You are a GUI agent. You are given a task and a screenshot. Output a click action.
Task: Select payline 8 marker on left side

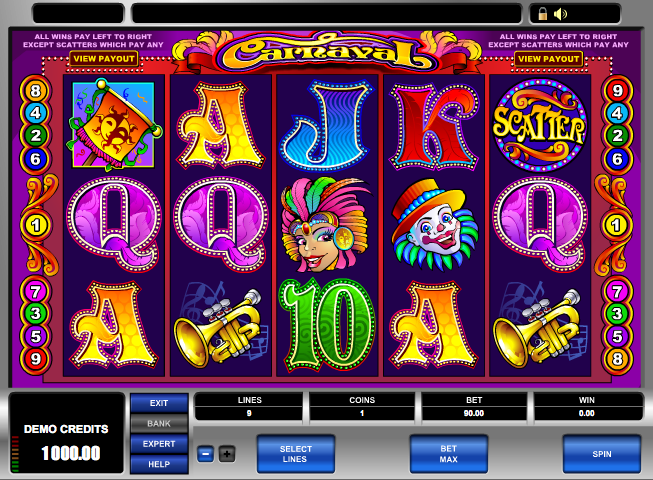coord(35,91)
